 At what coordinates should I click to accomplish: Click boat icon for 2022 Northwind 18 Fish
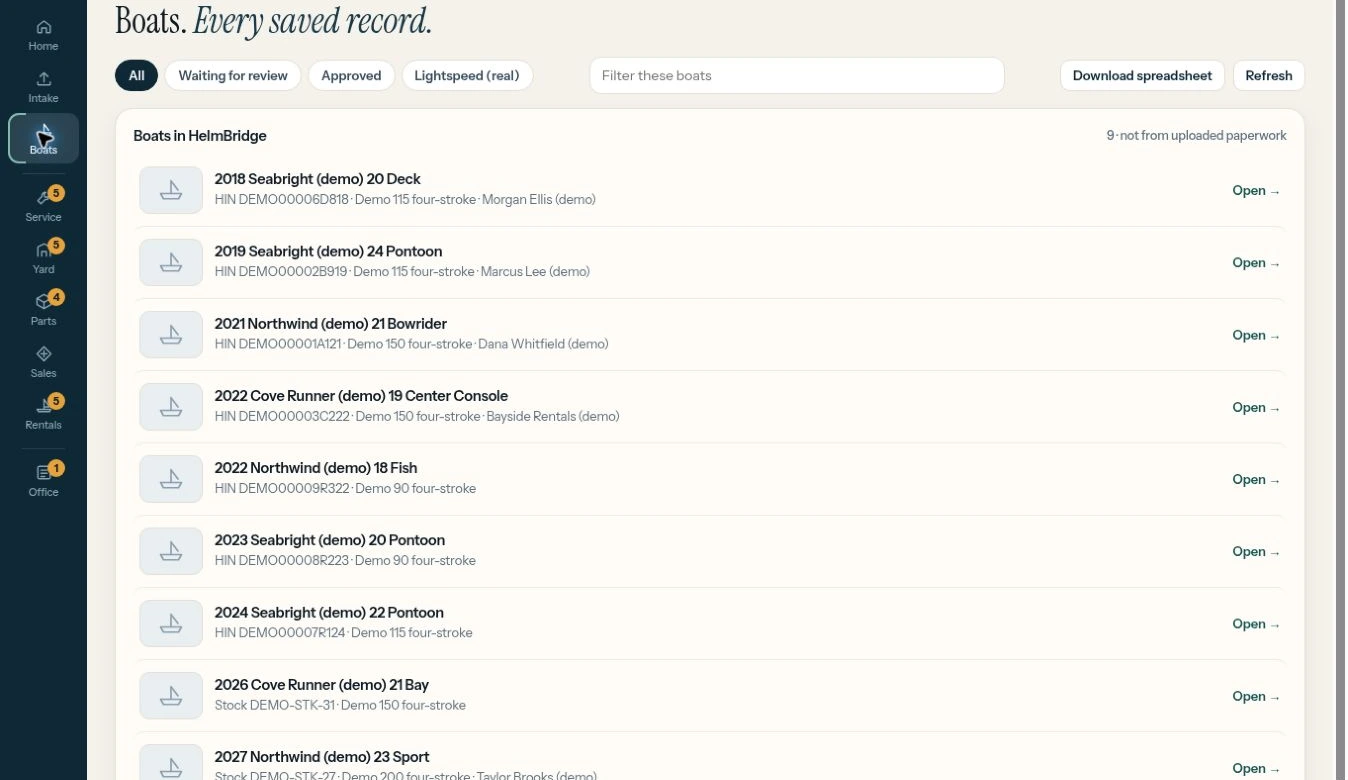click(171, 479)
